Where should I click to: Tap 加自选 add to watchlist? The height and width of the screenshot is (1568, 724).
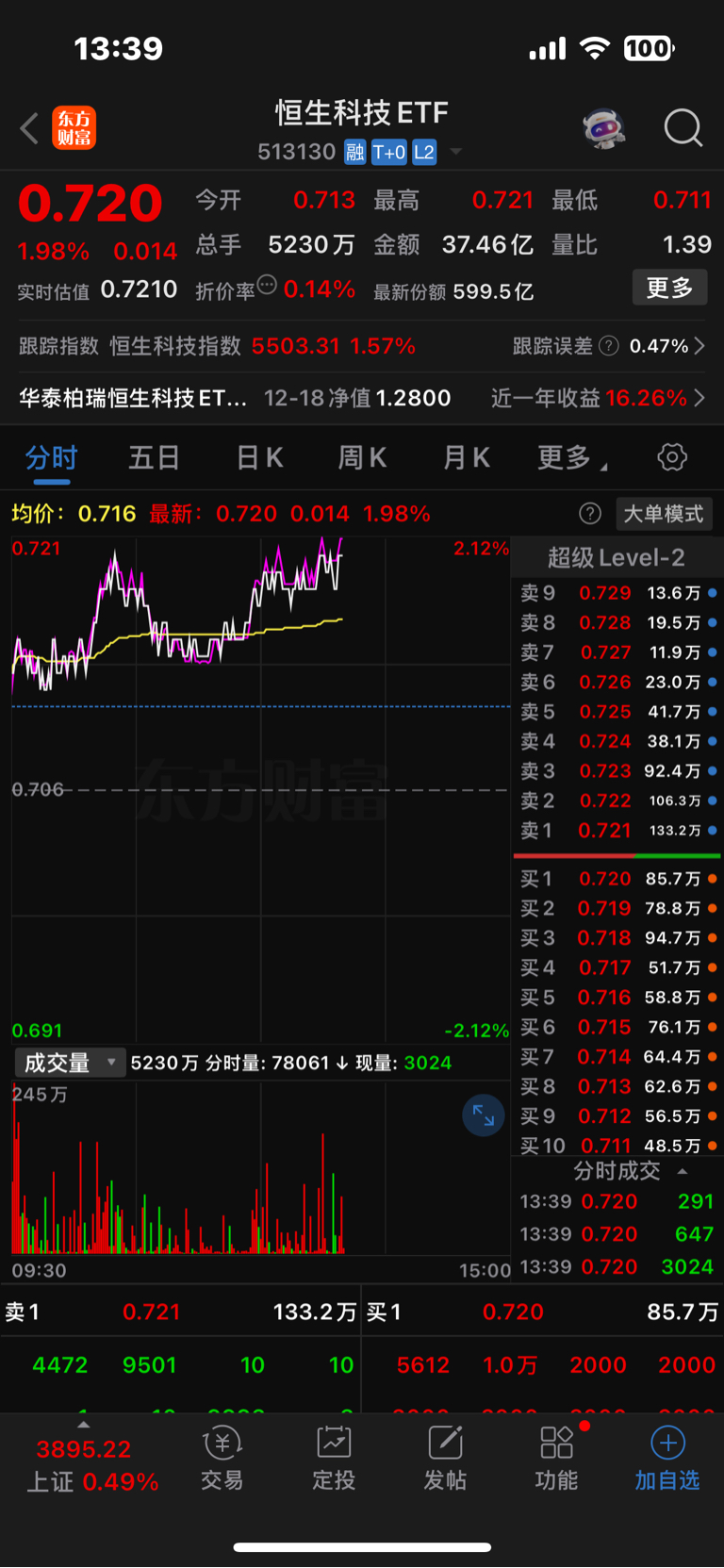point(667,1458)
